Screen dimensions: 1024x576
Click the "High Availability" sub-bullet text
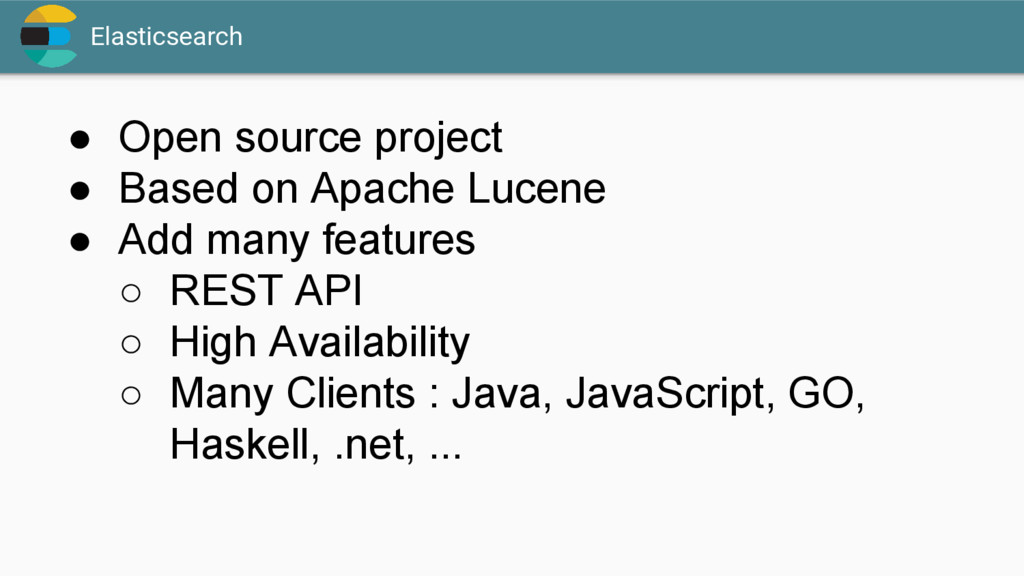pyautogui.click(x=320, y=342)
